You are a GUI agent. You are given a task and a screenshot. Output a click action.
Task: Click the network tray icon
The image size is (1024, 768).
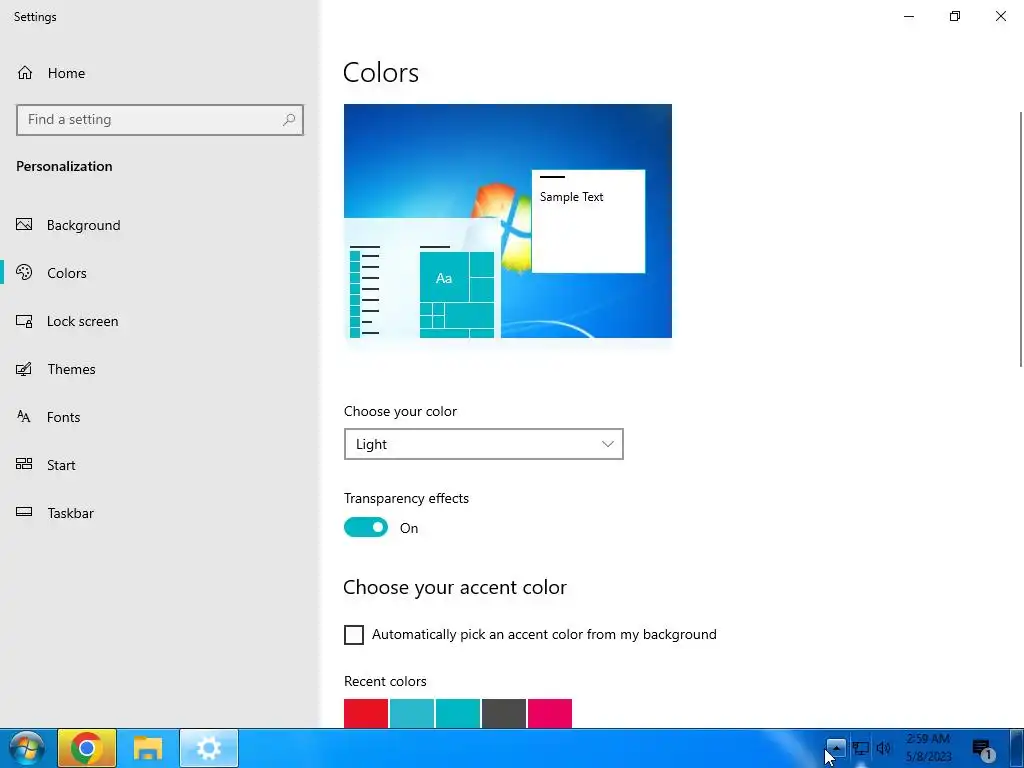tap(861, 748)
